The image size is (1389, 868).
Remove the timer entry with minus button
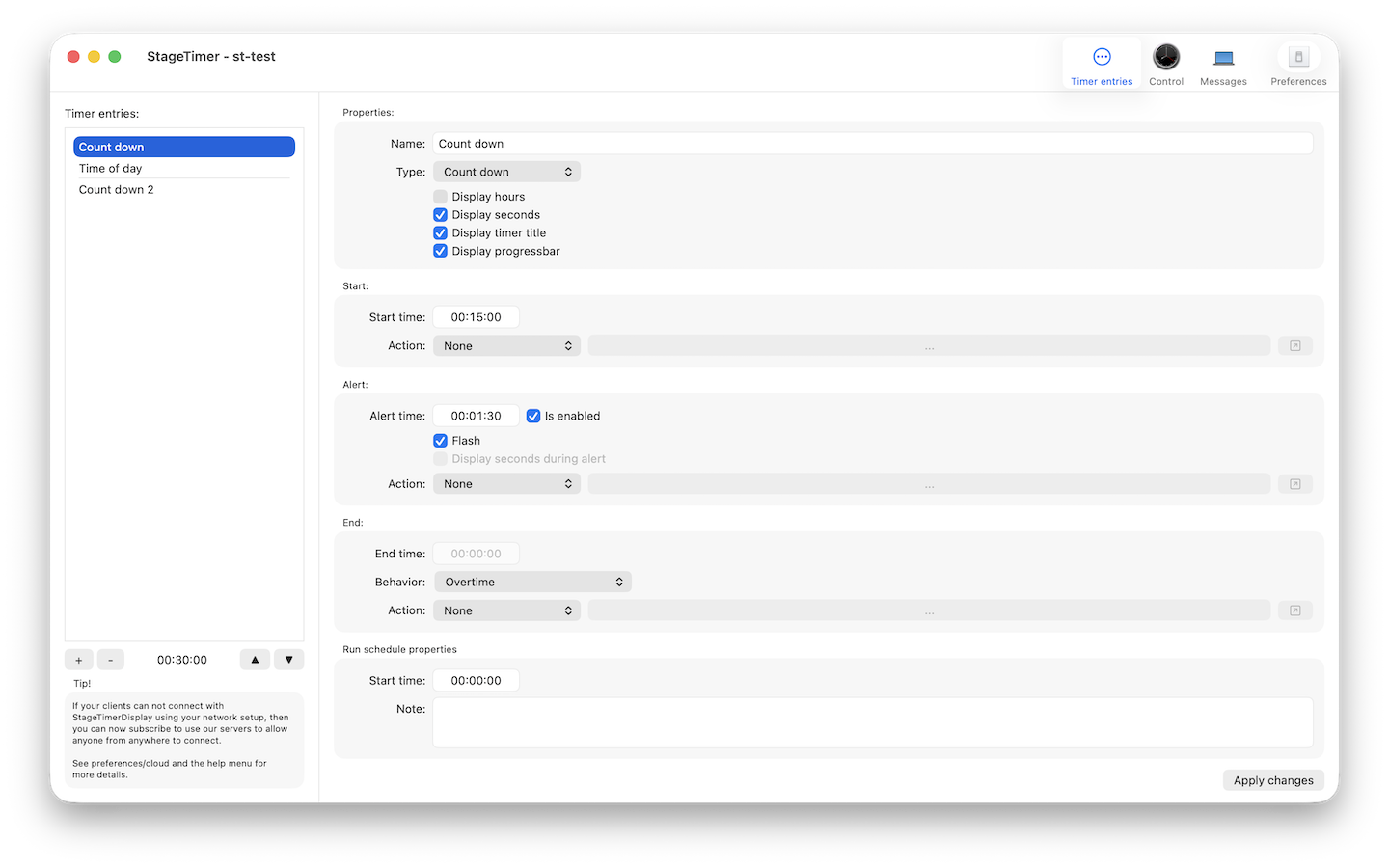(110, 660)
